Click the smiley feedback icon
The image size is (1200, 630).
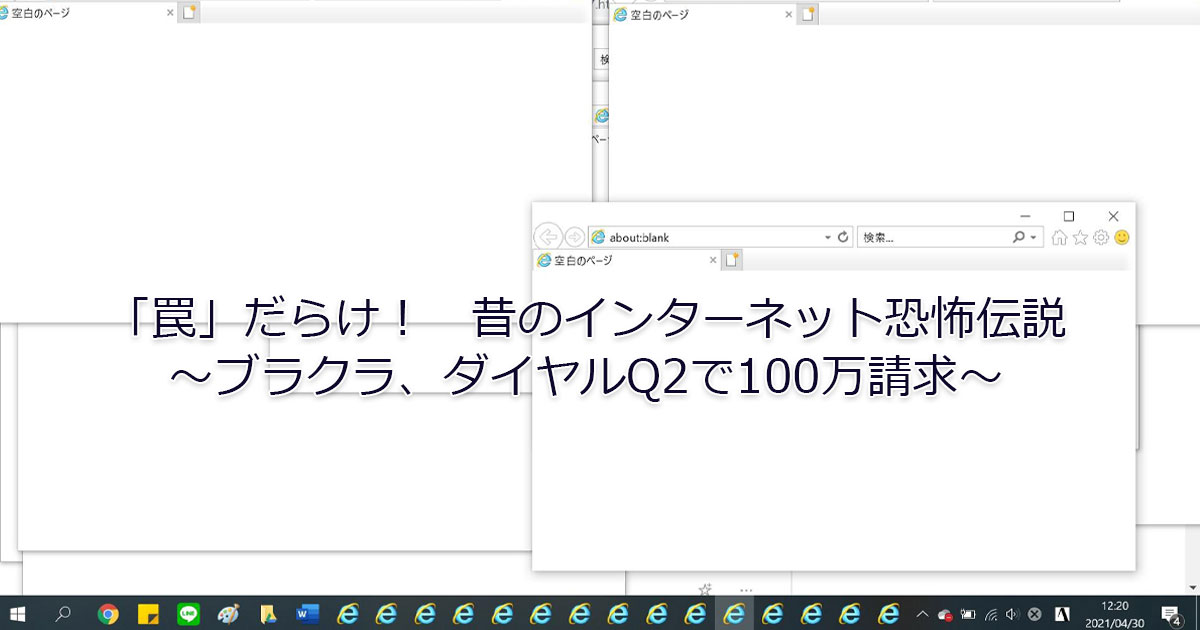(x=1122, y=236)
